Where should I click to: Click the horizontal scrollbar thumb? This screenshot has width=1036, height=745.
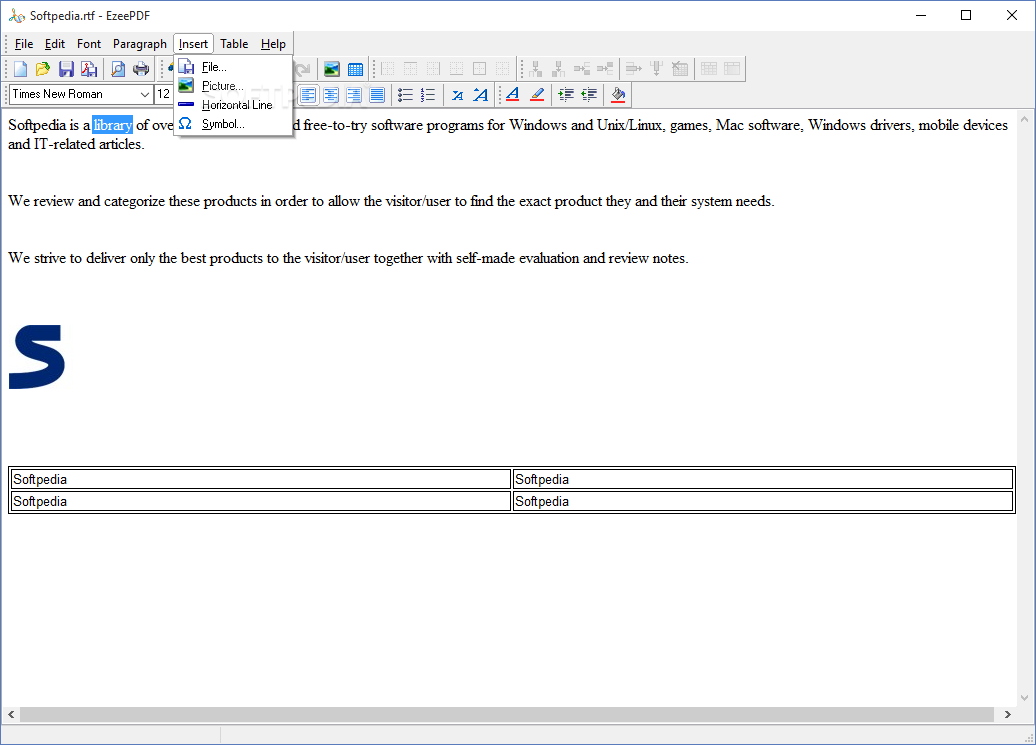pos(507,715)
